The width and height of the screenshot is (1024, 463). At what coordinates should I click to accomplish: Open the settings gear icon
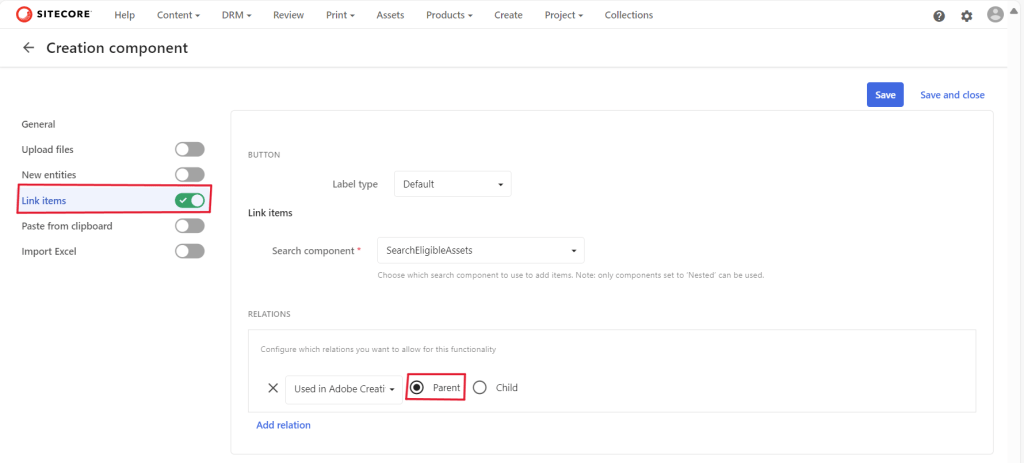tap(966, 16)
